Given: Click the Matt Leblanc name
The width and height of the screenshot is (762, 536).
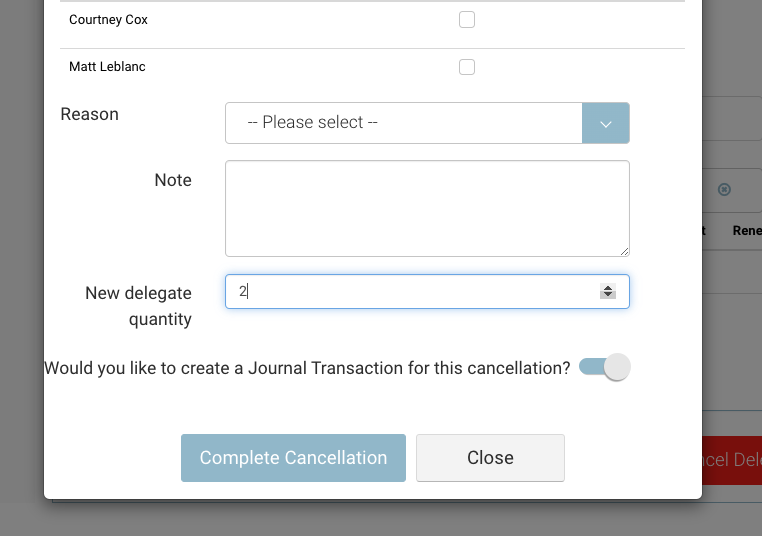Looking at the screenshot, I should [x=107, y=67].
